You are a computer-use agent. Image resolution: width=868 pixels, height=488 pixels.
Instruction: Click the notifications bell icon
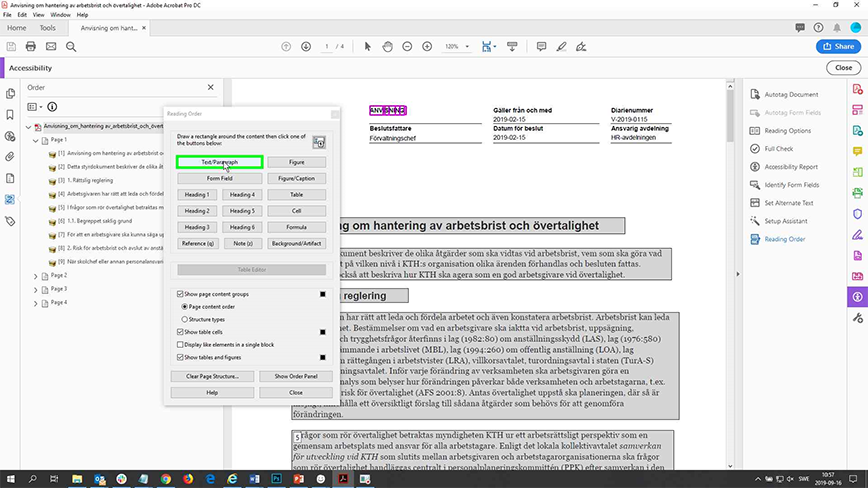point(837,28)
